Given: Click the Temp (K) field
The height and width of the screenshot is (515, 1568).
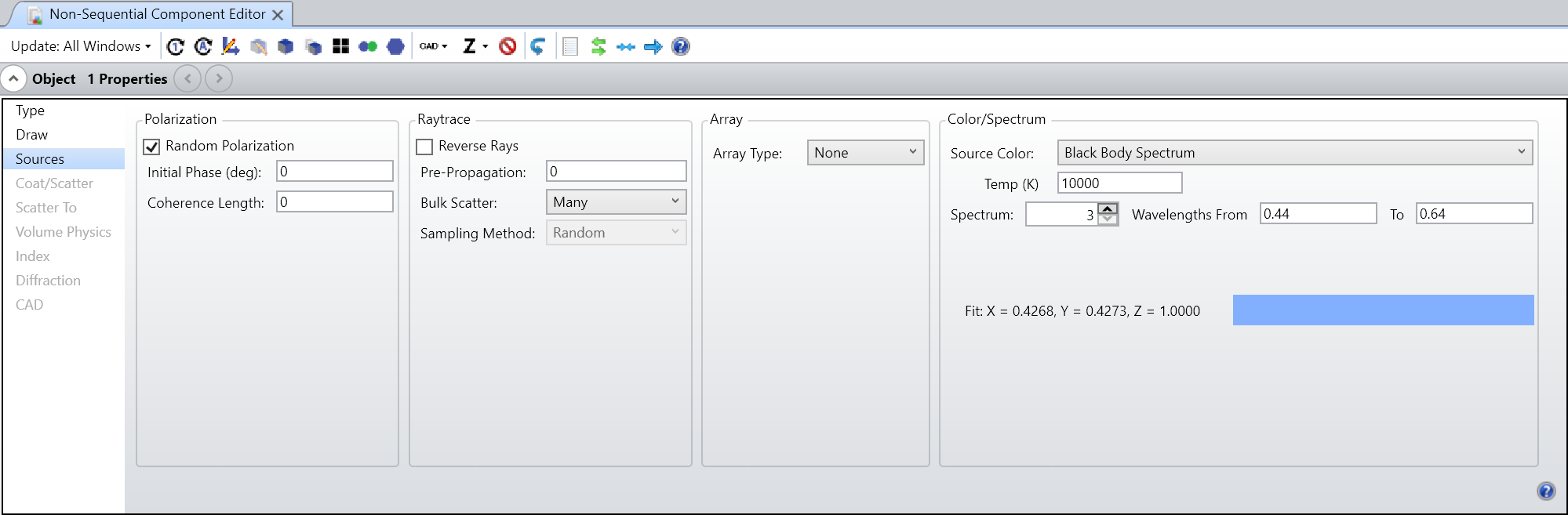Looking at the screenshot, I should click(1120, 183).
